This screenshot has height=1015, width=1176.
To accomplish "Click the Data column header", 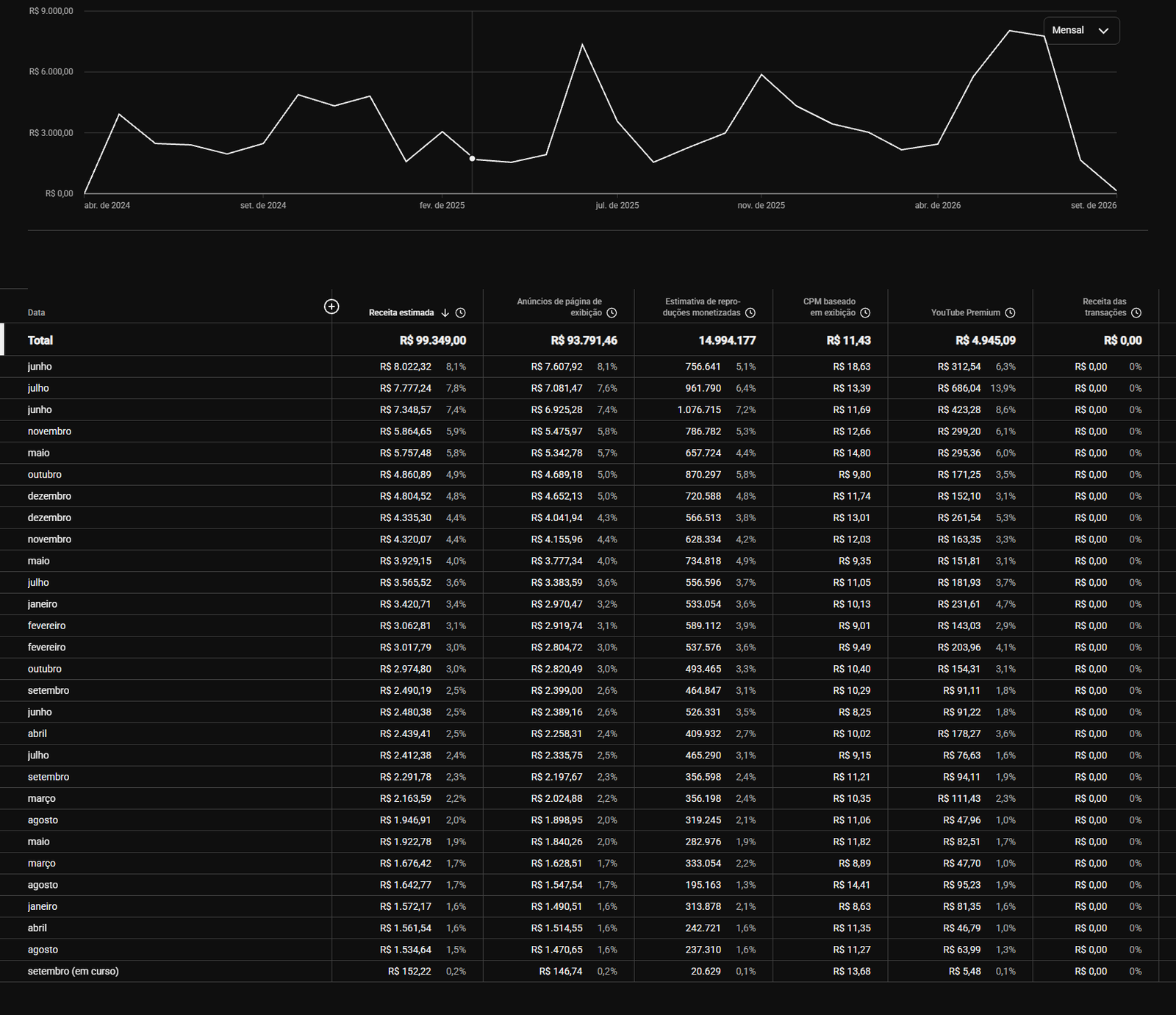I will click(x=37, y=313).
